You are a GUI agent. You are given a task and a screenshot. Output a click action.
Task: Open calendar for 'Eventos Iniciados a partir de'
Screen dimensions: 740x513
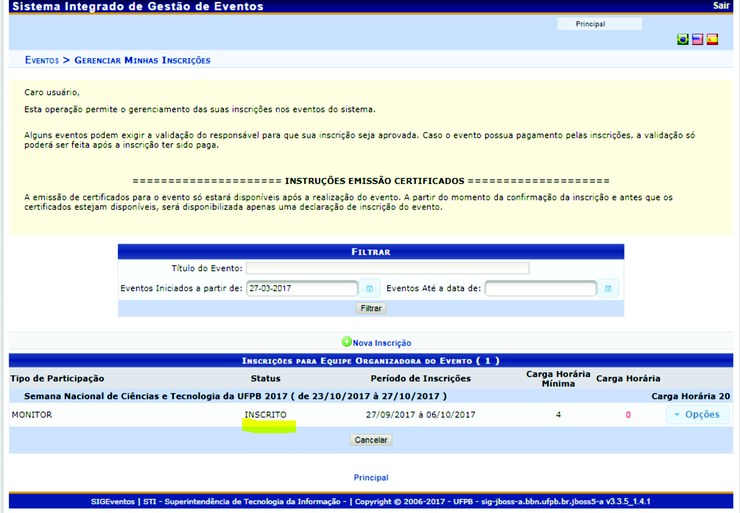[369, 289]
